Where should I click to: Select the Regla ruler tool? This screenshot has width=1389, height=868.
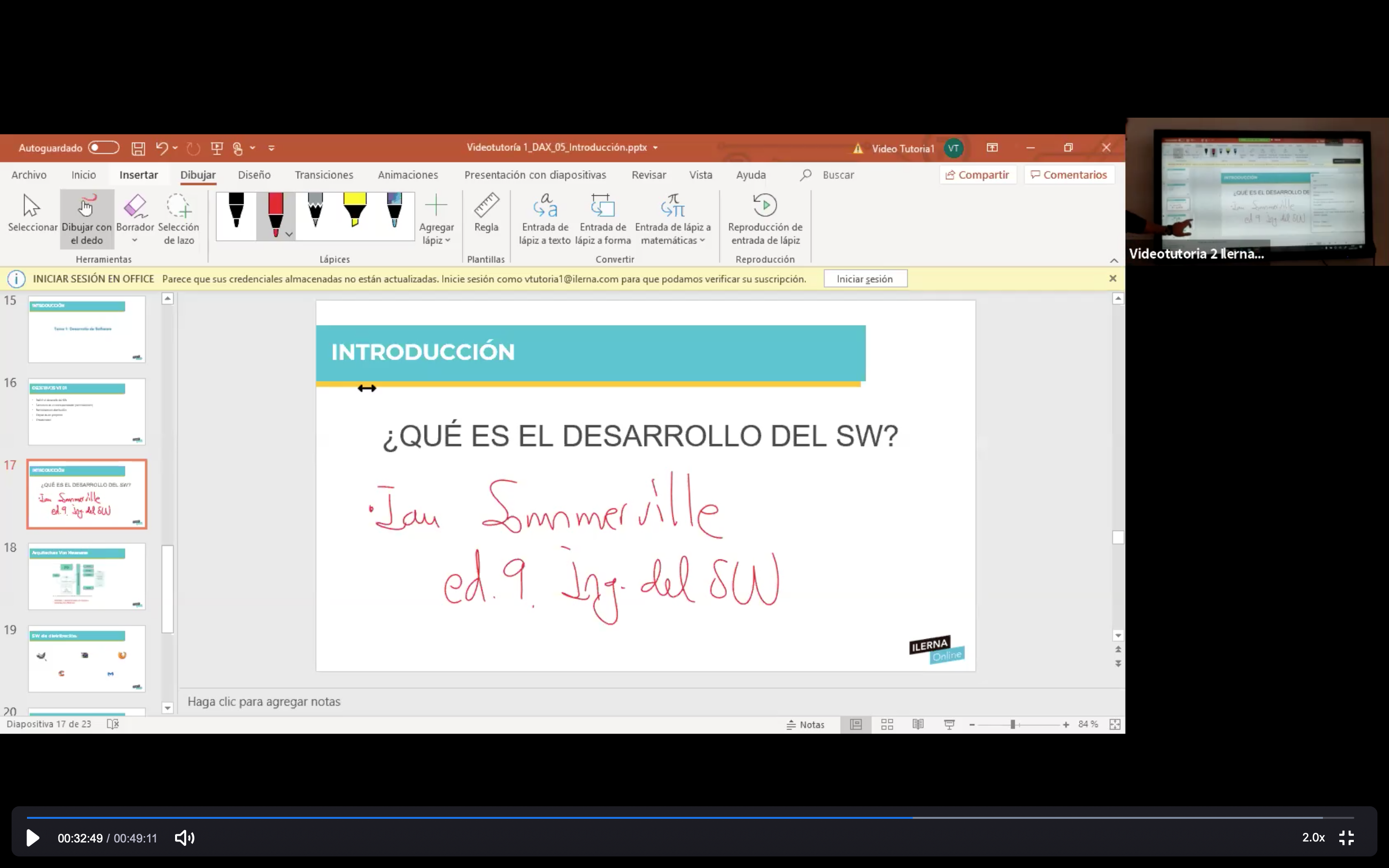[x=486, y=213]
